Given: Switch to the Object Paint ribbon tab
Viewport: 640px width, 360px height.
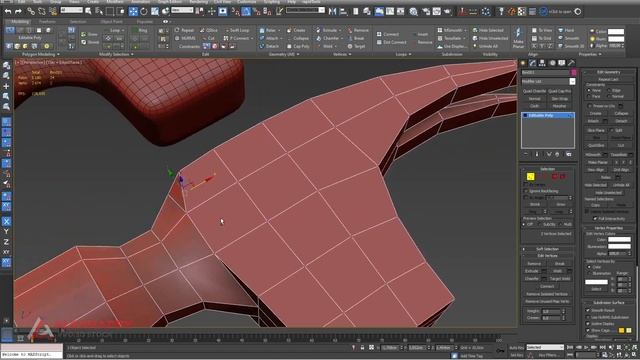Looking at the screenshot, I should coord(111,22).
